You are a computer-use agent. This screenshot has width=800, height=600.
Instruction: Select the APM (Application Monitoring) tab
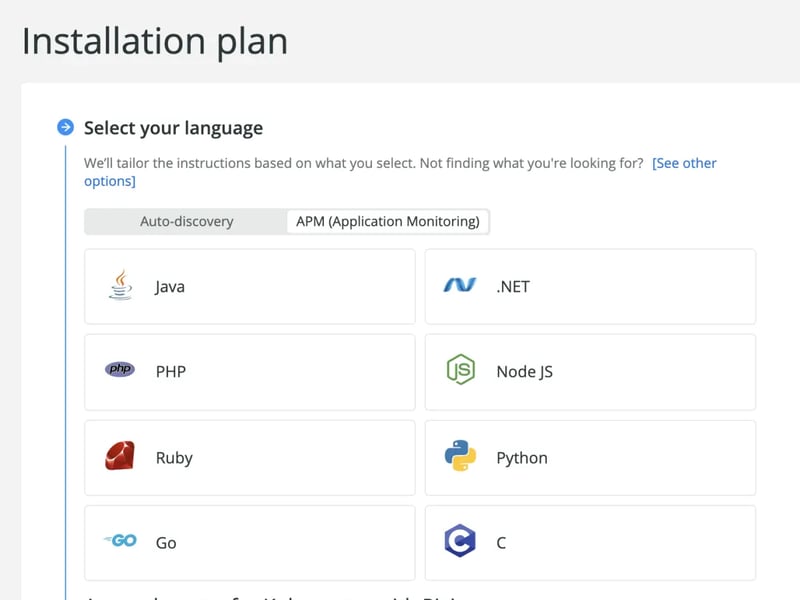coord(388,221)
